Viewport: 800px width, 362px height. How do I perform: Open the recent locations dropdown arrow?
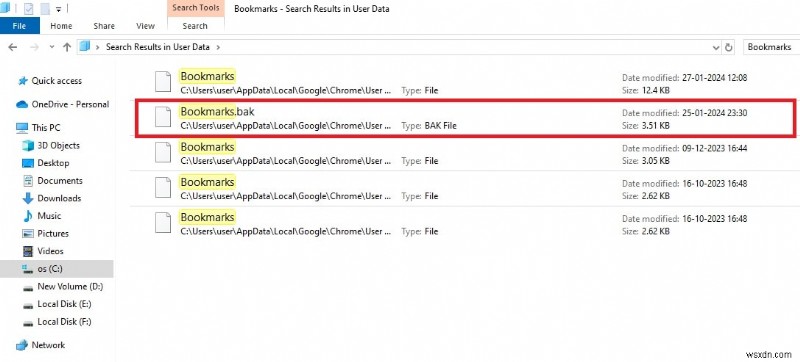pyautogui.click(x=52, y=47)
